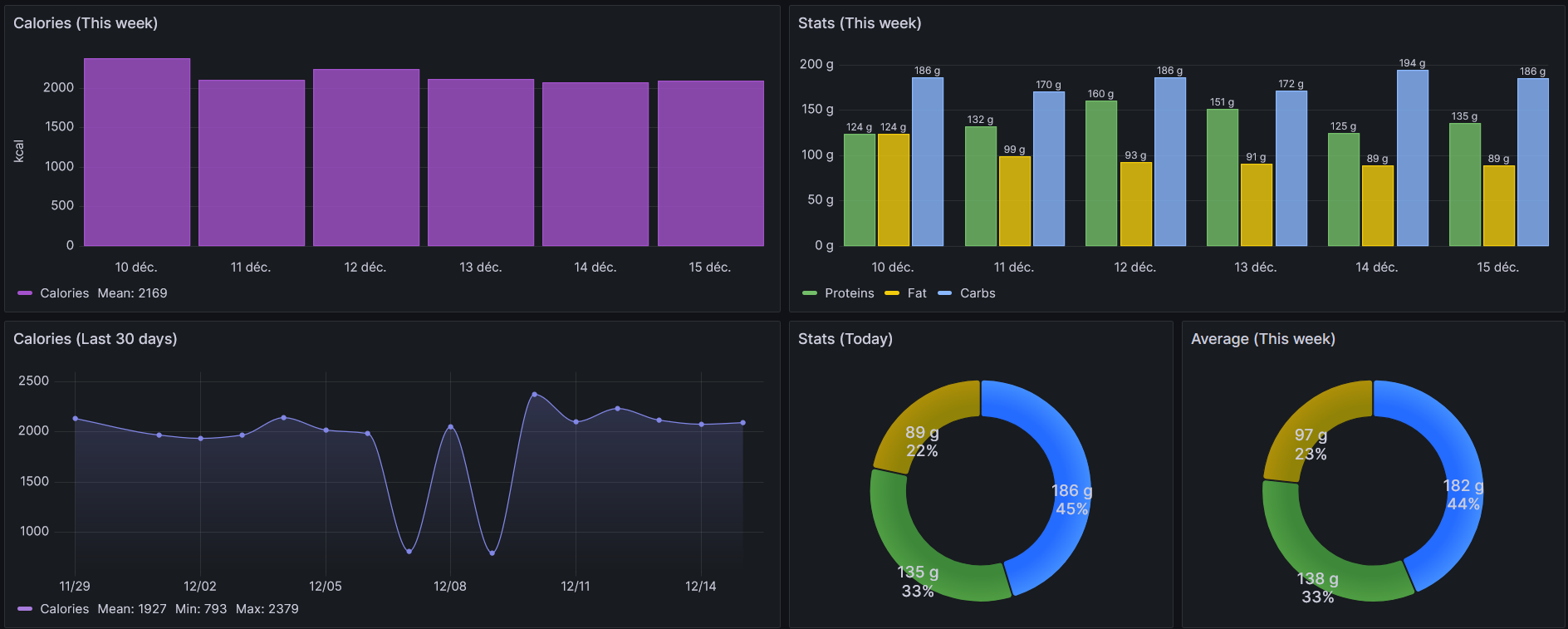Click the green Proteins legend color marker
1568x629 pixels.
click(810, 293)
